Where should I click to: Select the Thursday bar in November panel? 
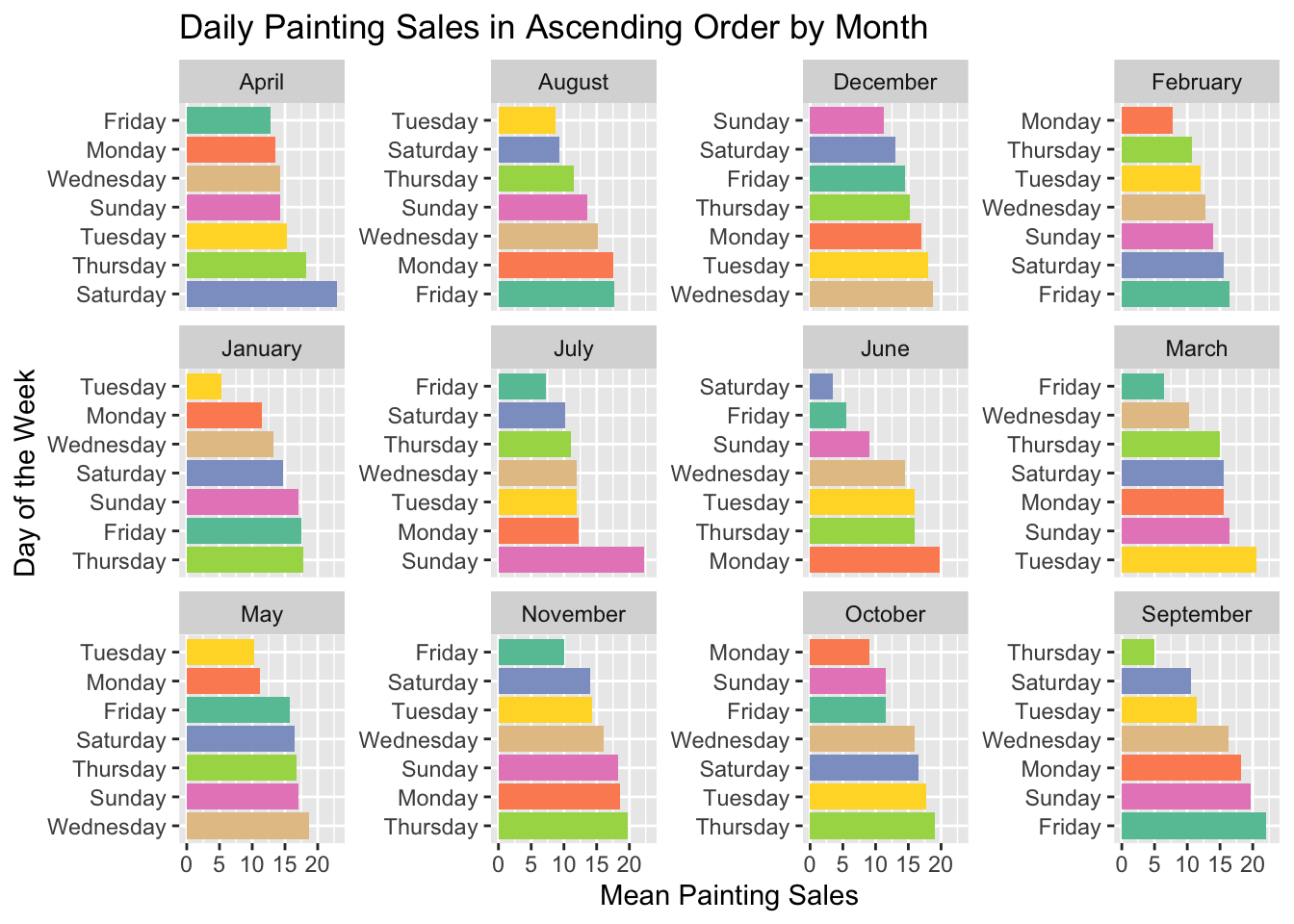[562, 827]
